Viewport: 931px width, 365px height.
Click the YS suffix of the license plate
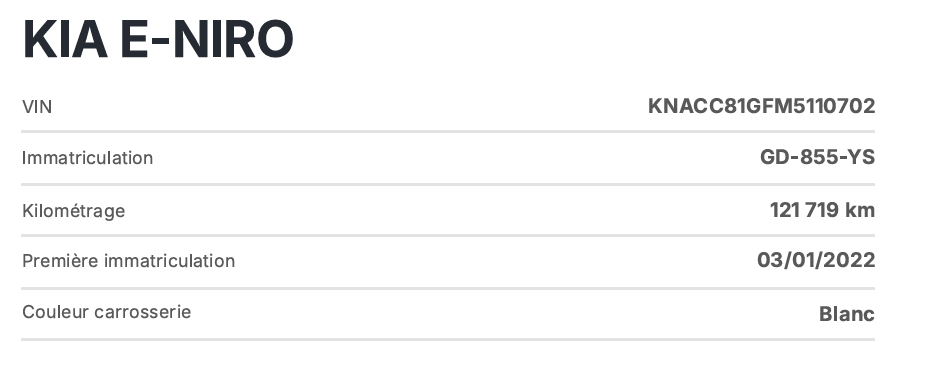click(863, 158)
